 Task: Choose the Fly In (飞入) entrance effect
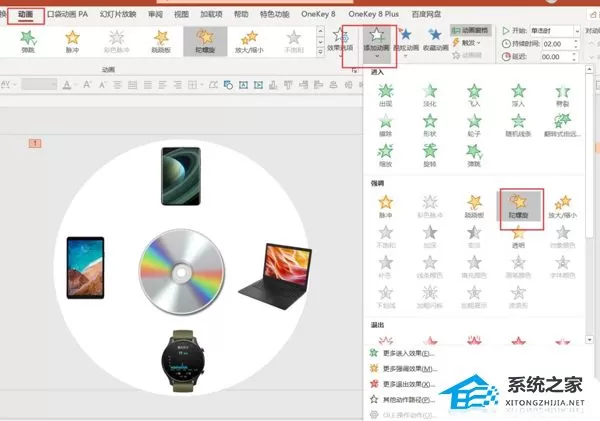pos(474,95)
